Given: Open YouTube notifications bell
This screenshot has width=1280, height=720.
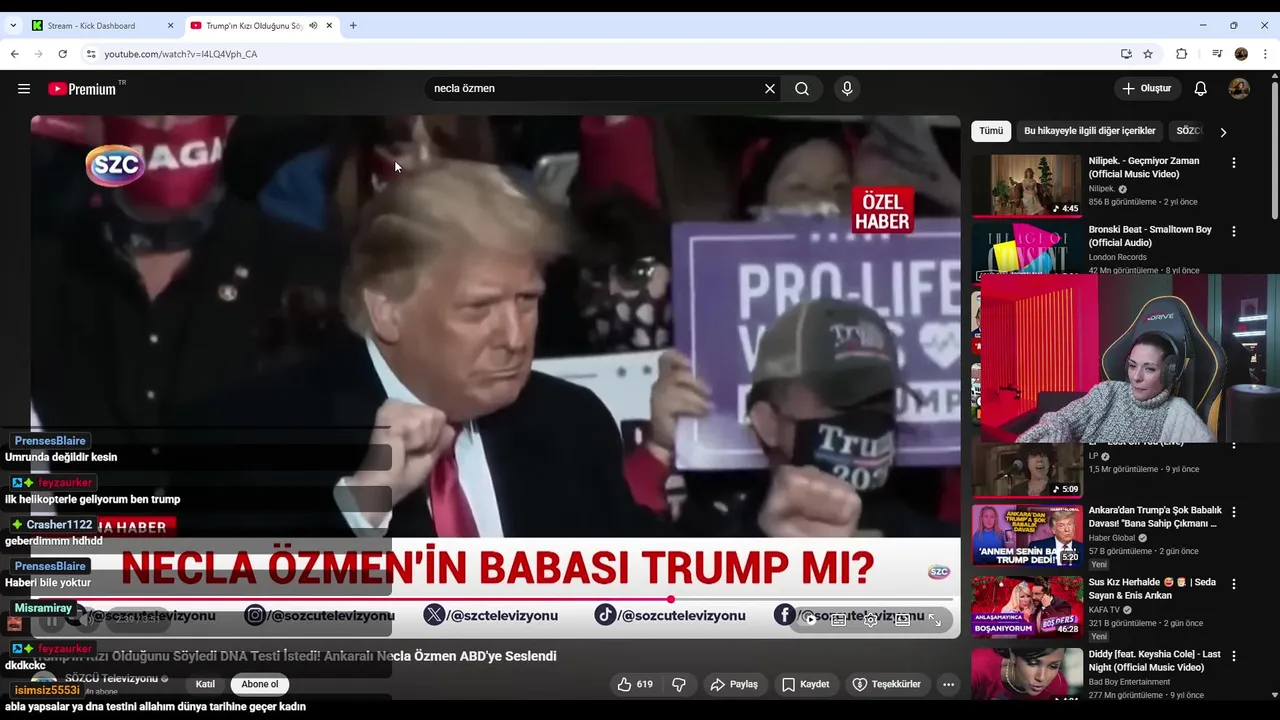Looking at the screenshot, I should click(x=1201, y=89).
